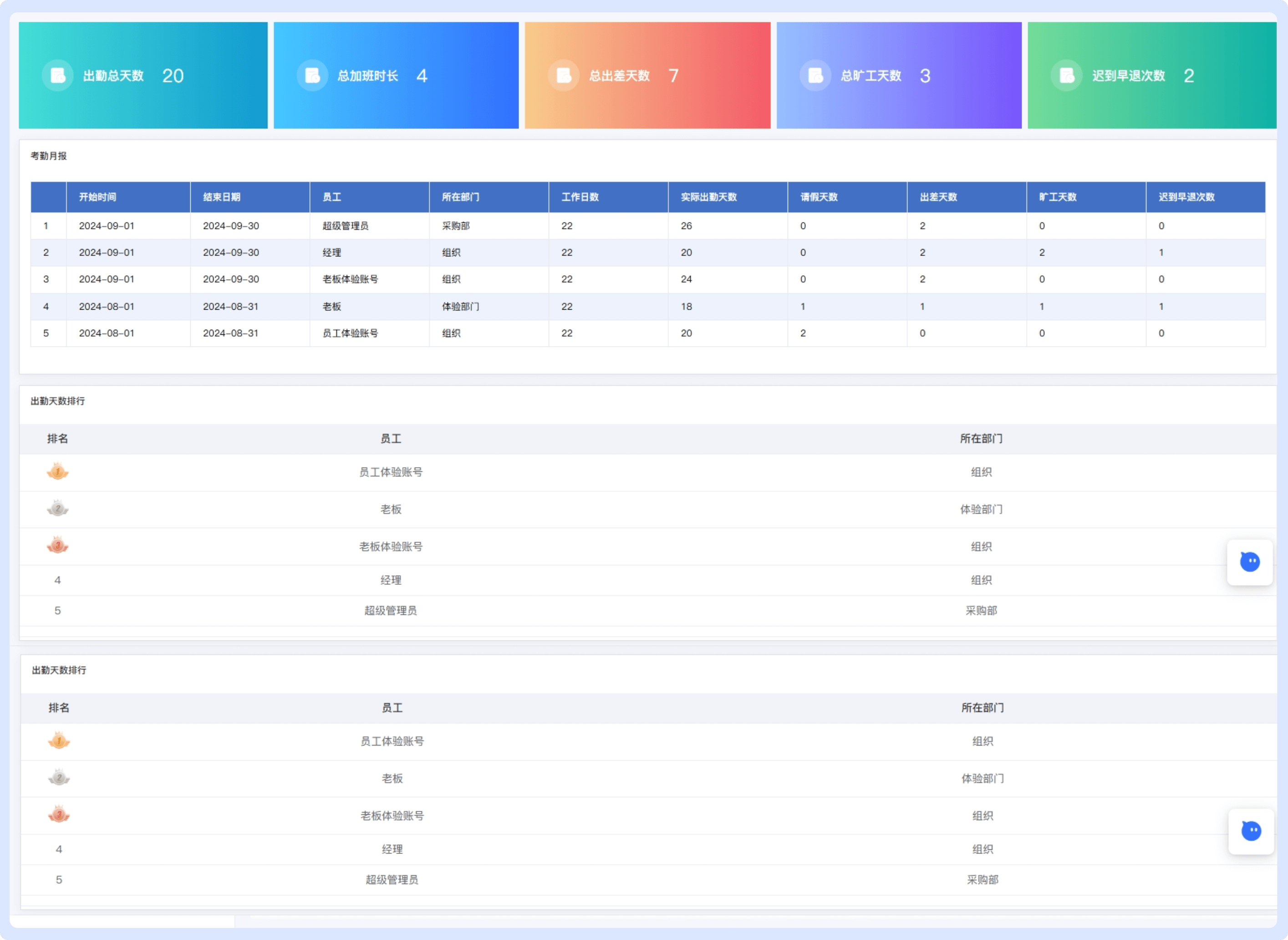Click the 总加班时长 card icon
The height and width of the screenshot is (940, 1288).
(312, 75)
